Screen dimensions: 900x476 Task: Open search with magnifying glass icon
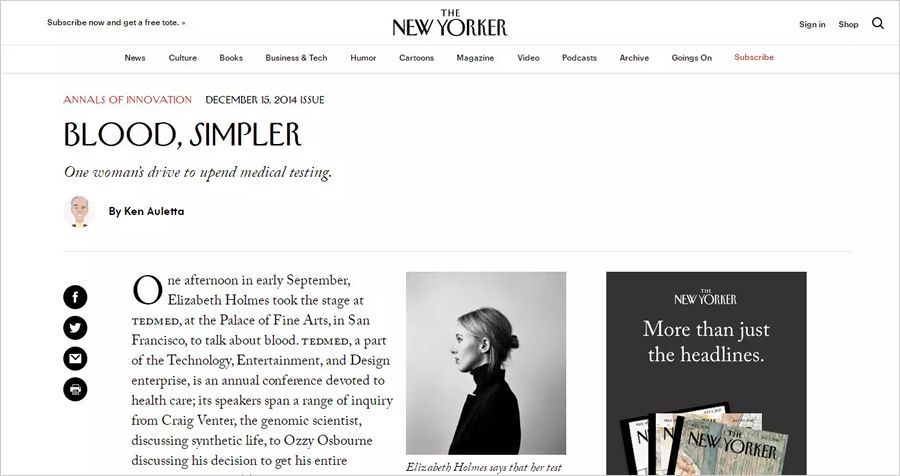(878, 23)
